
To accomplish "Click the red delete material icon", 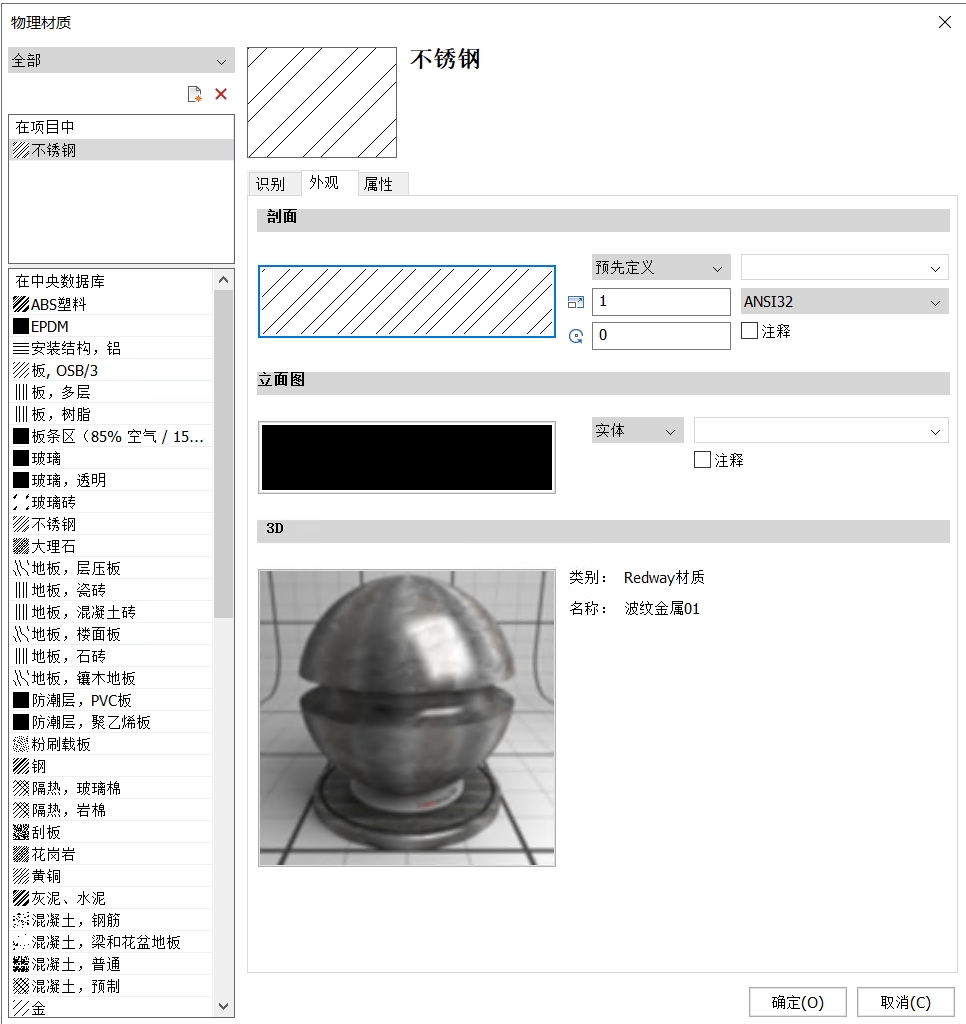I will pyautogui.click(x=221, y=94).
